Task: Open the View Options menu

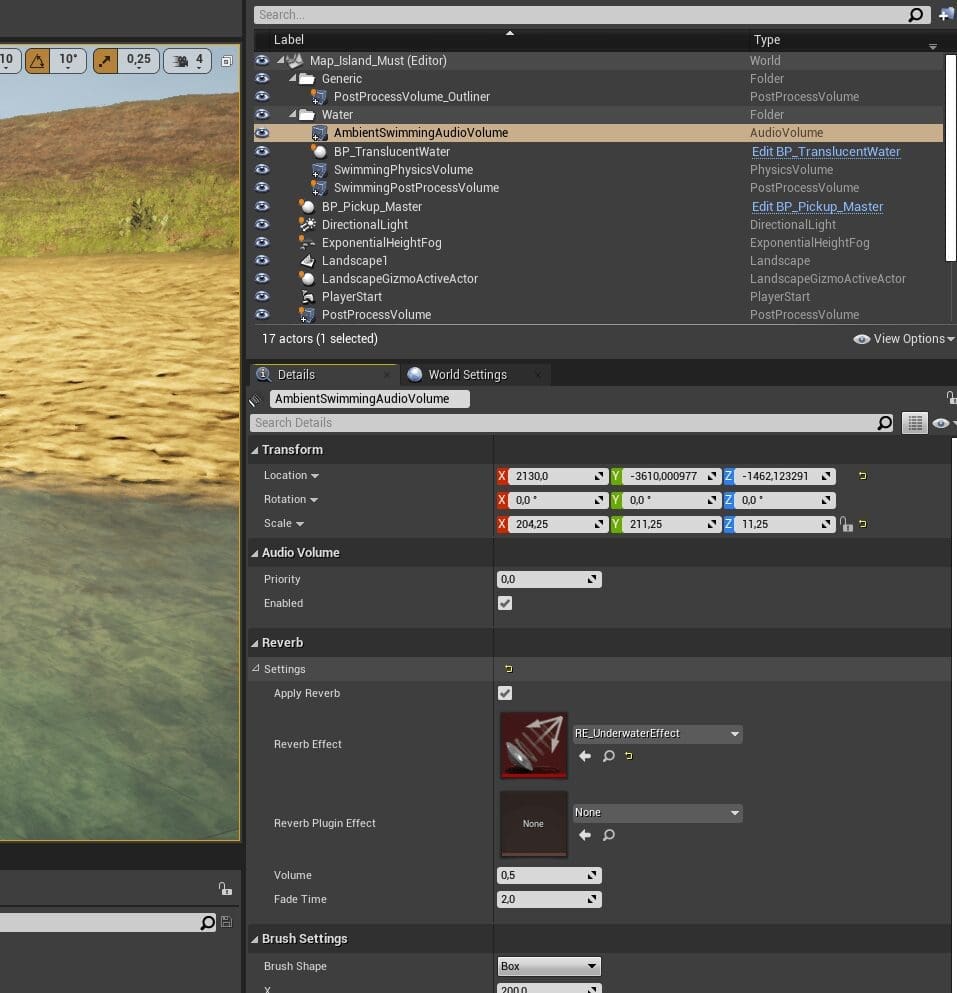Action: point(904,339)
